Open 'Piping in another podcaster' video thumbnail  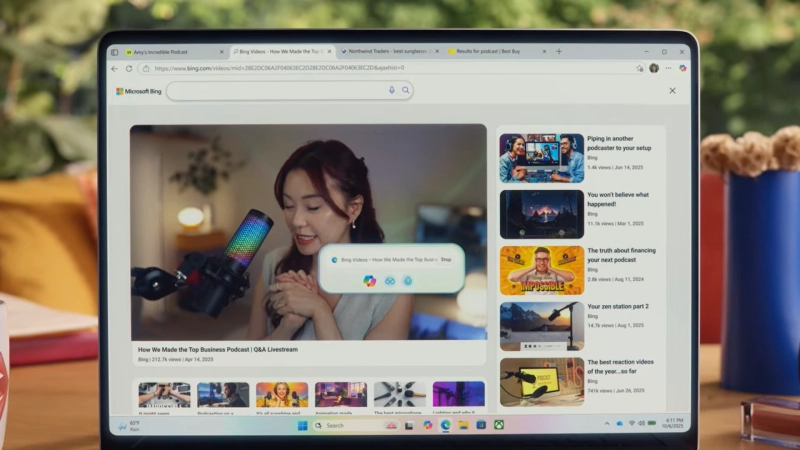click(541, 158)
